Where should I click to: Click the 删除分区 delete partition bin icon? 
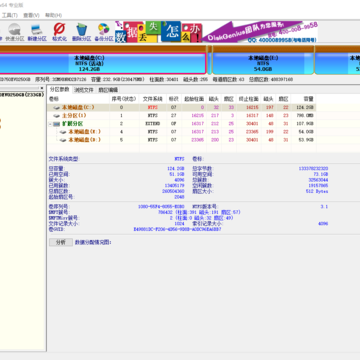(x=82, y=32)
